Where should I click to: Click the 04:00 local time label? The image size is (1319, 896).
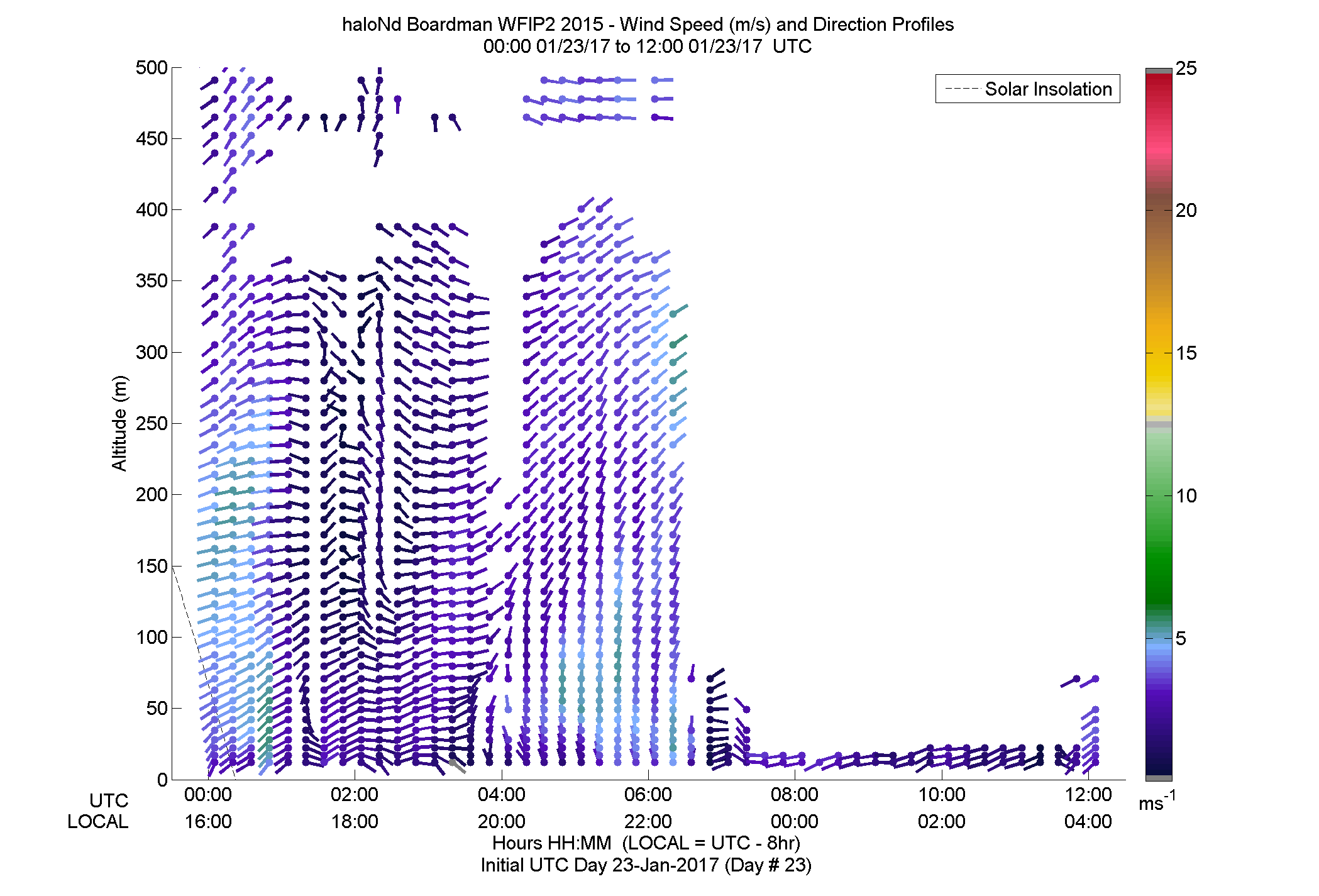(x=1088, y=821)
